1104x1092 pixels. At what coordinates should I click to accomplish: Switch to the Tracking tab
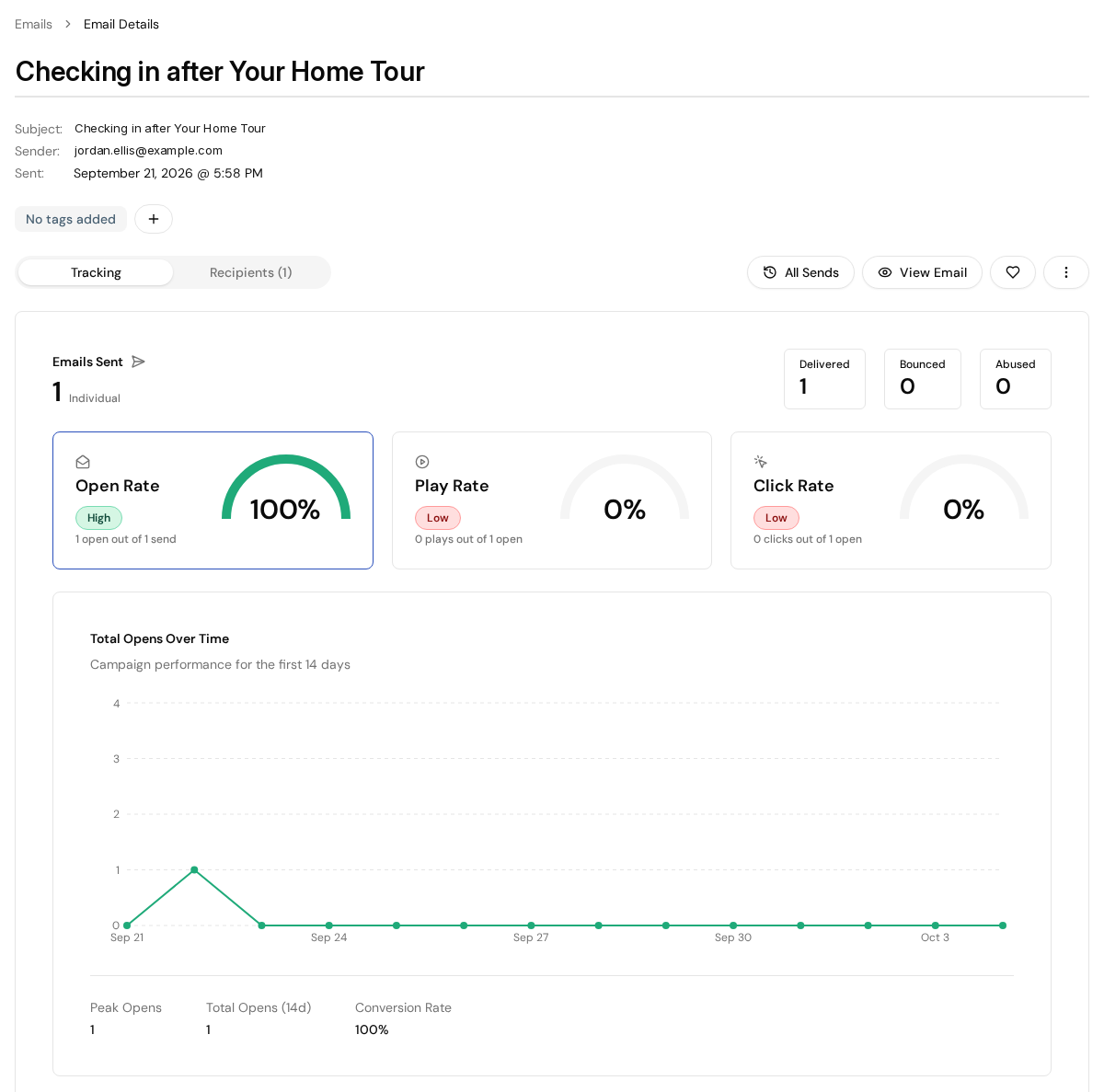[x=96, y=272]
